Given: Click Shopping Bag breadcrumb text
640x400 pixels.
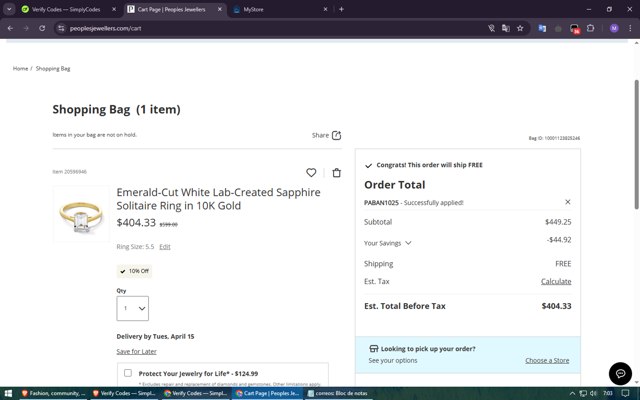Looking at the screenshot, I should (53, 69).
